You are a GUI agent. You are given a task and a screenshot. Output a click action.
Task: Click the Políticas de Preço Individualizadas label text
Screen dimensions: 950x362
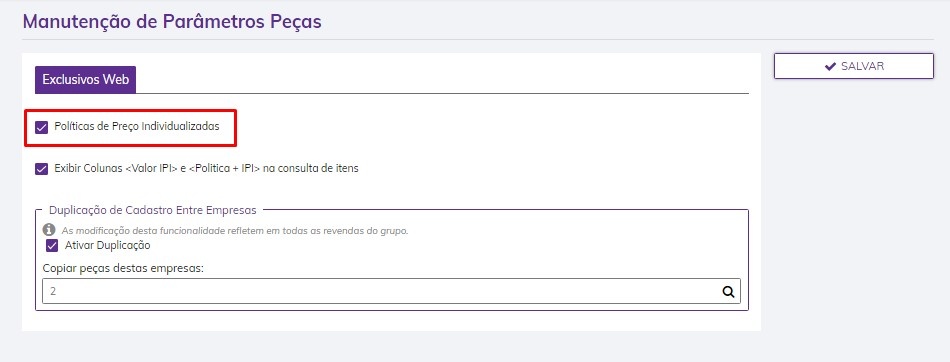click(x=137, y=127)
